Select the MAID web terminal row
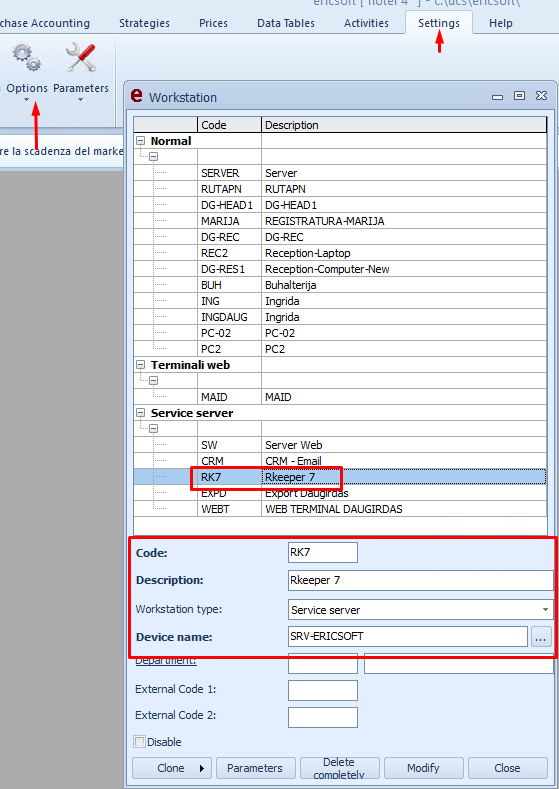559x789 pixels. click(x=340, y=397)
